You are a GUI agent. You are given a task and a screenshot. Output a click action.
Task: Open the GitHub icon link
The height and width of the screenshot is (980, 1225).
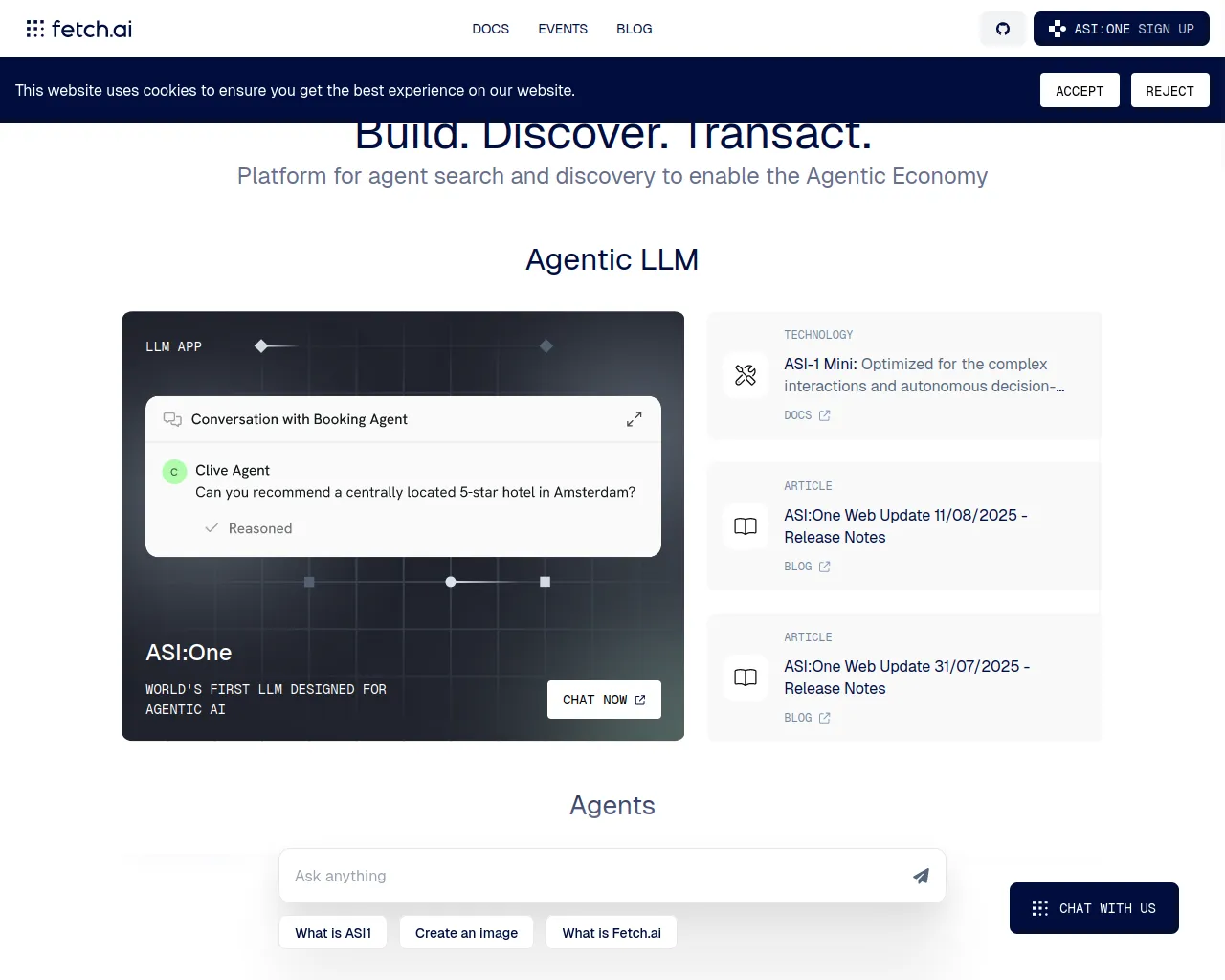point(1003,29)
